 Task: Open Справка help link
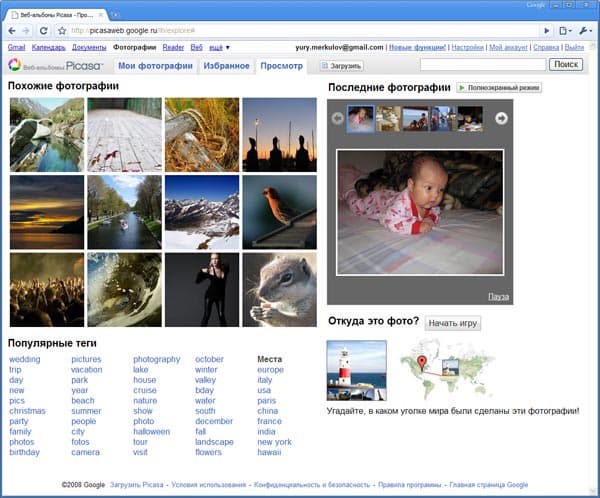[x=546, y=47]
